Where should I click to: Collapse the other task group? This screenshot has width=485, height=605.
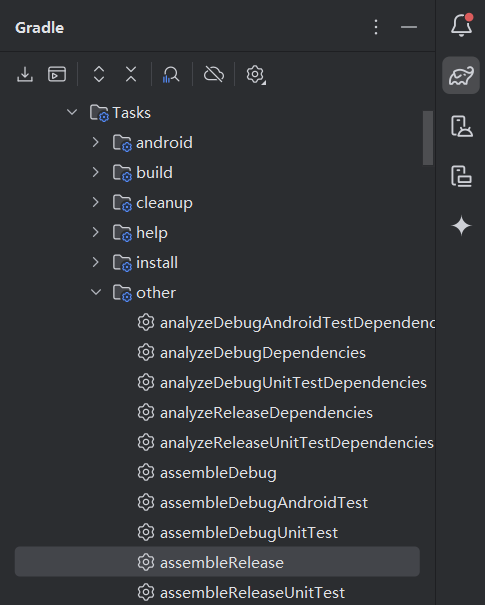point(96,292)
